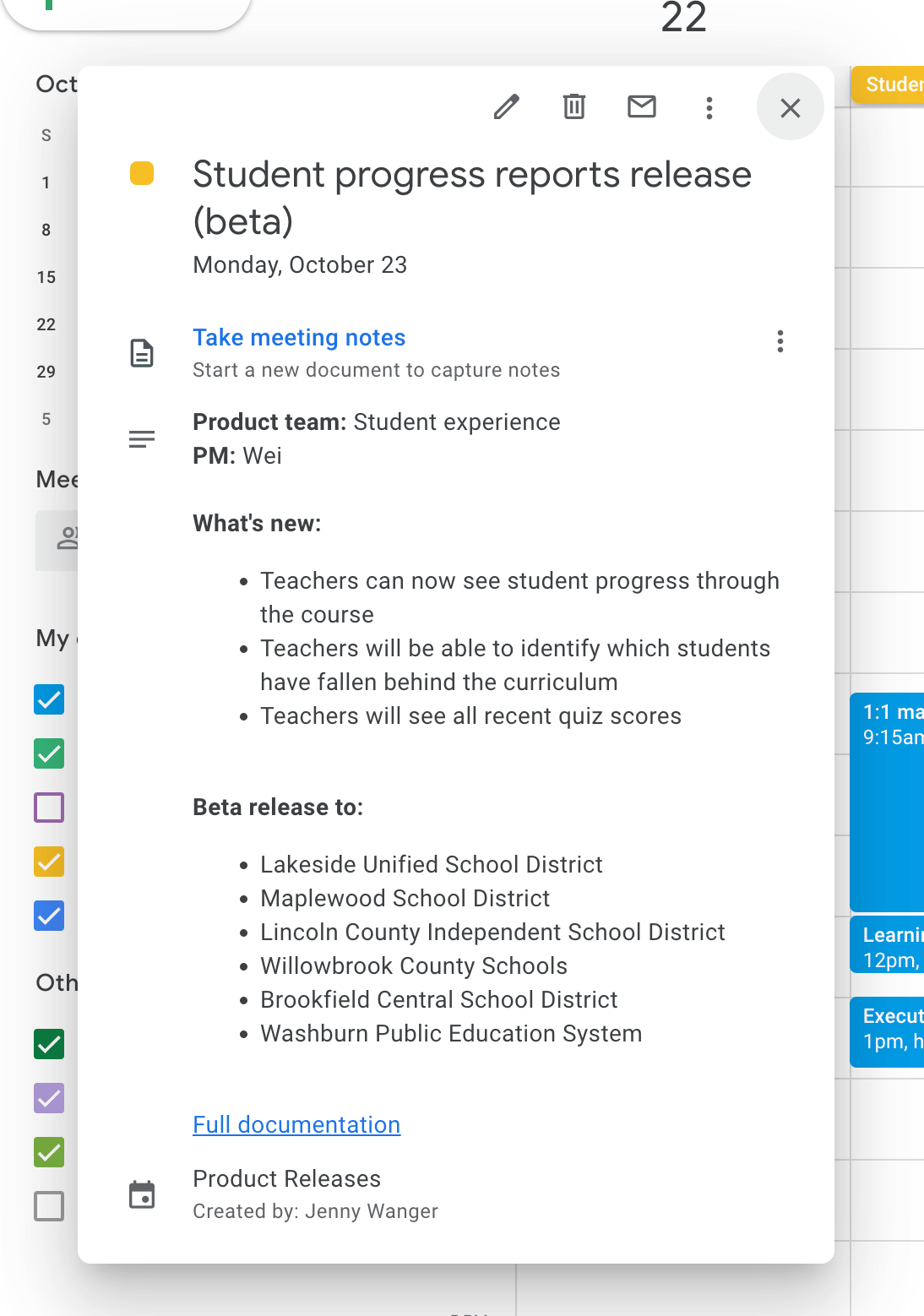This screenshot has height=1316, width=924.
Task: Select 'Created by: Jenny Wanger' text
Action: point(315,1211)
